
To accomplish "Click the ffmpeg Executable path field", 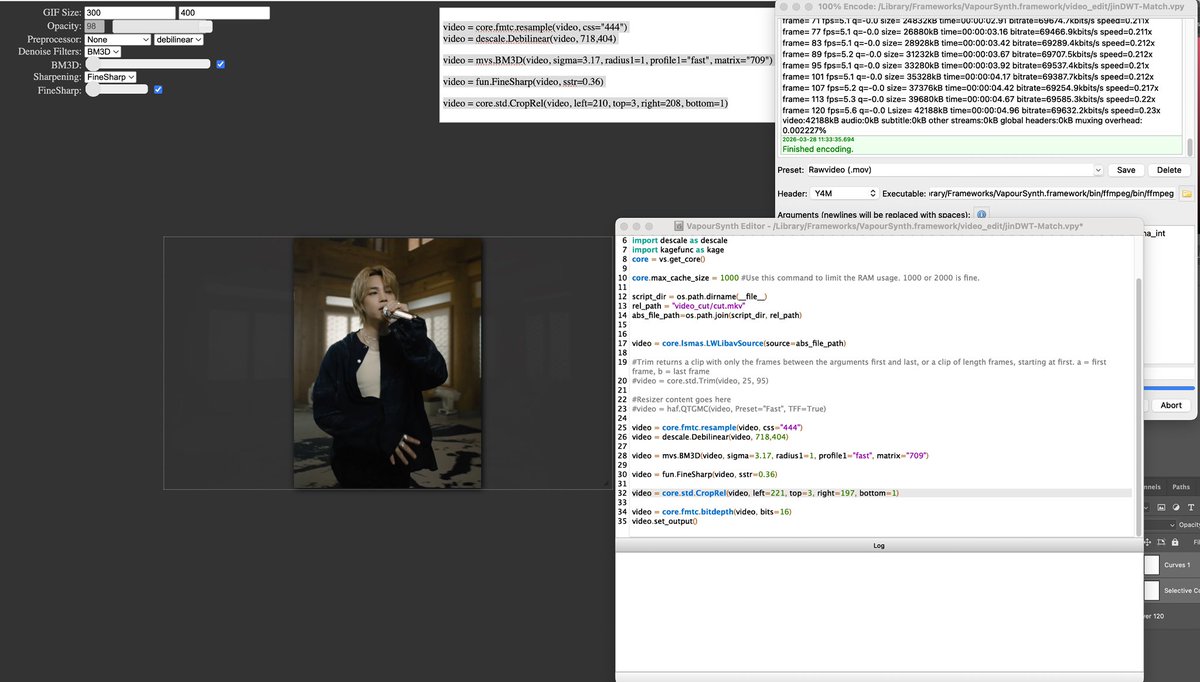I will tap(1052, 193).
